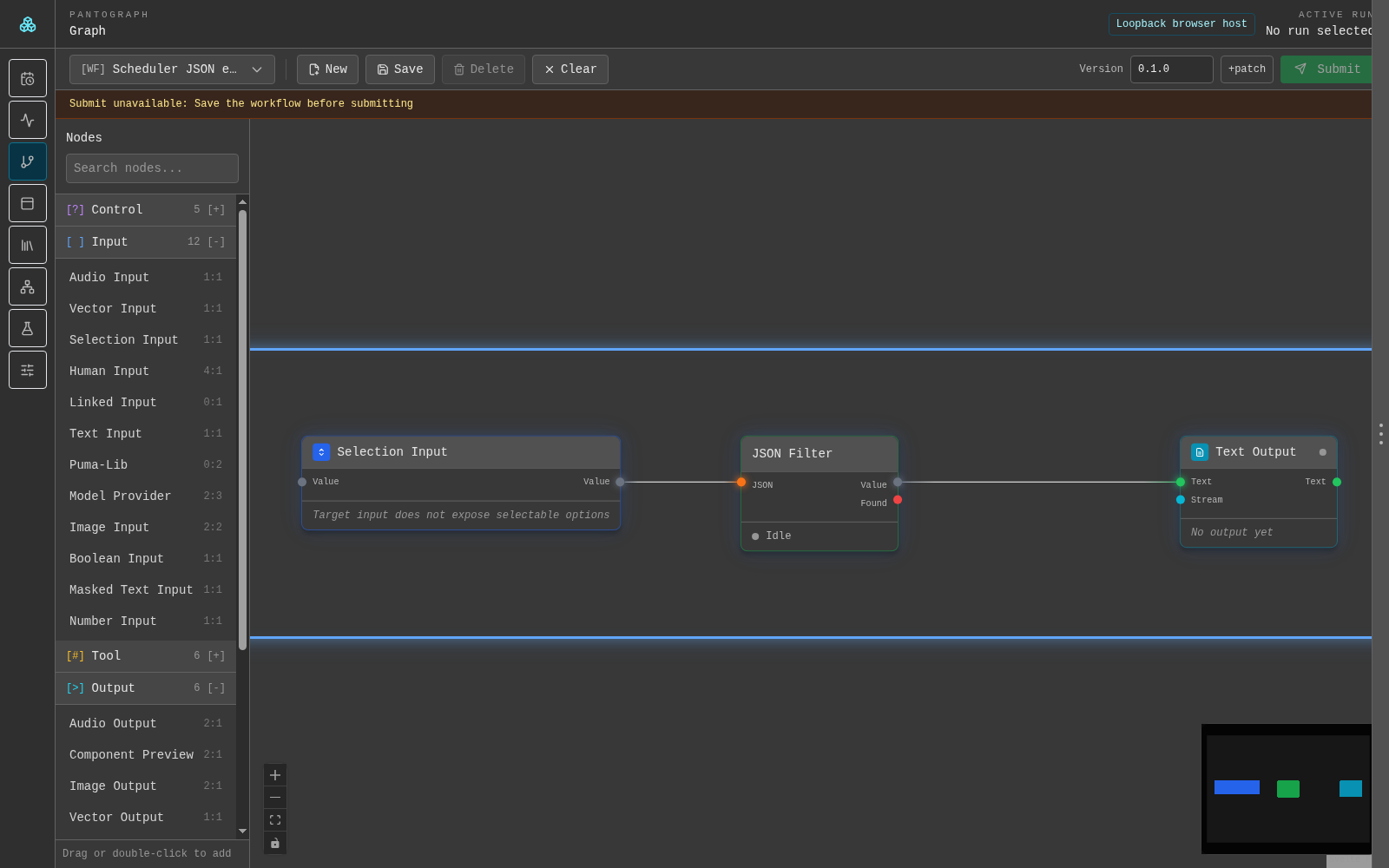
Task: Edit the Version number field
Action: pos(1172,69)
